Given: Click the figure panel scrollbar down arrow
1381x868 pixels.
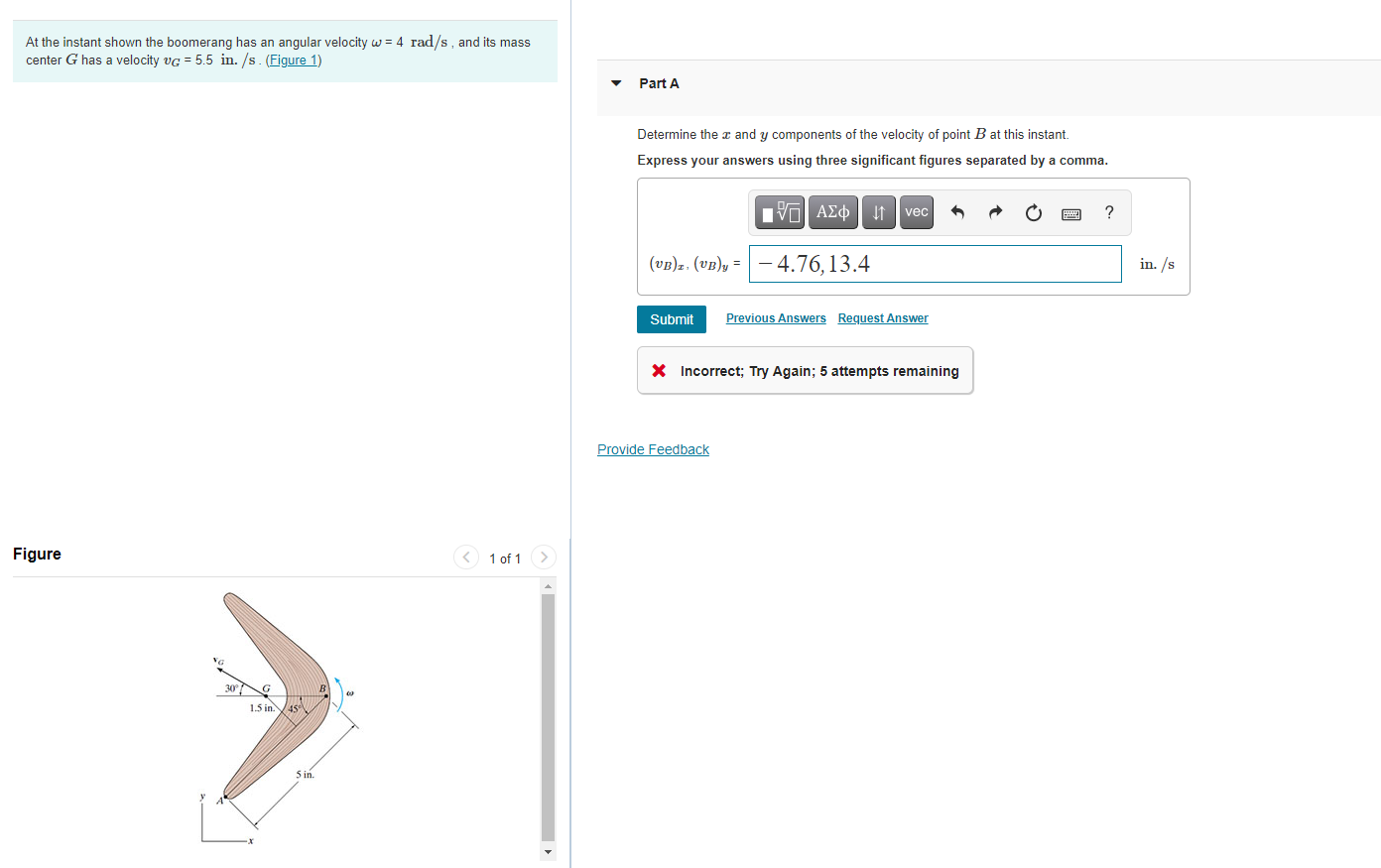Looking at the screenshot, I should pyautogui.click(x=547, y=851).
